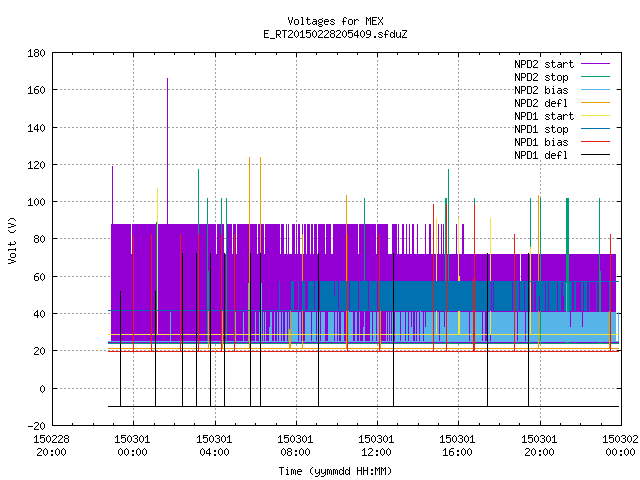Click the y-axis tick value 20
640x480 pixels.
pyautogui.click(x=39, y=351)
